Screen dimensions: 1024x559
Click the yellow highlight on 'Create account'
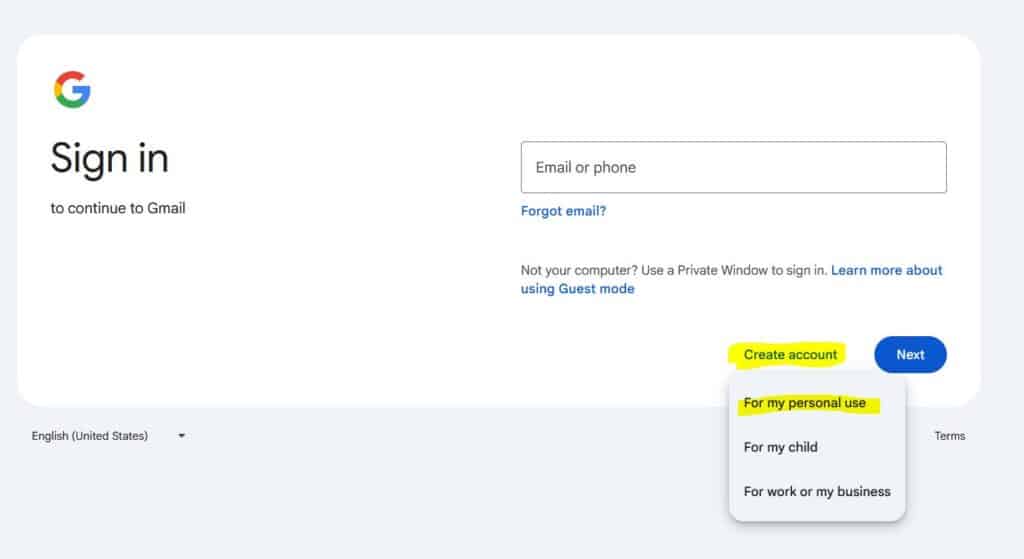[790, 354]
